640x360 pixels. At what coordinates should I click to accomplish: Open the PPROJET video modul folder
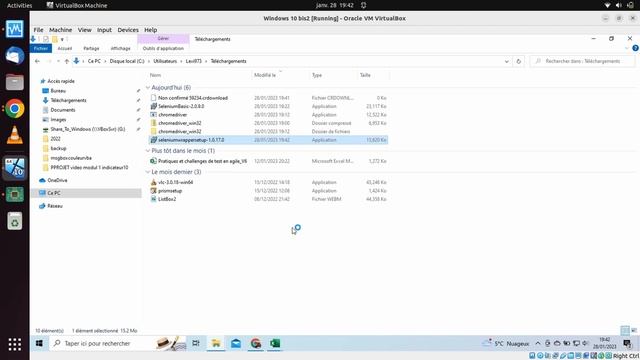[89, 167]
